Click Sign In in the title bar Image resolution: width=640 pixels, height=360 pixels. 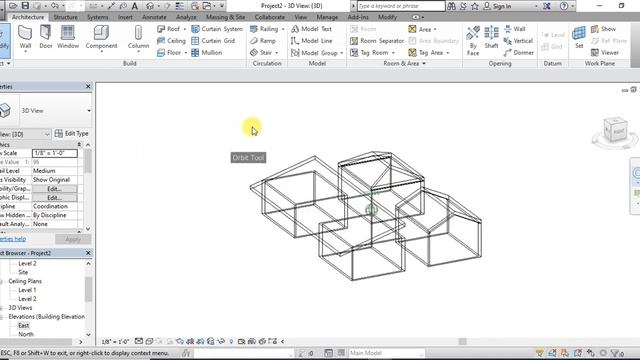pos(497,6)
